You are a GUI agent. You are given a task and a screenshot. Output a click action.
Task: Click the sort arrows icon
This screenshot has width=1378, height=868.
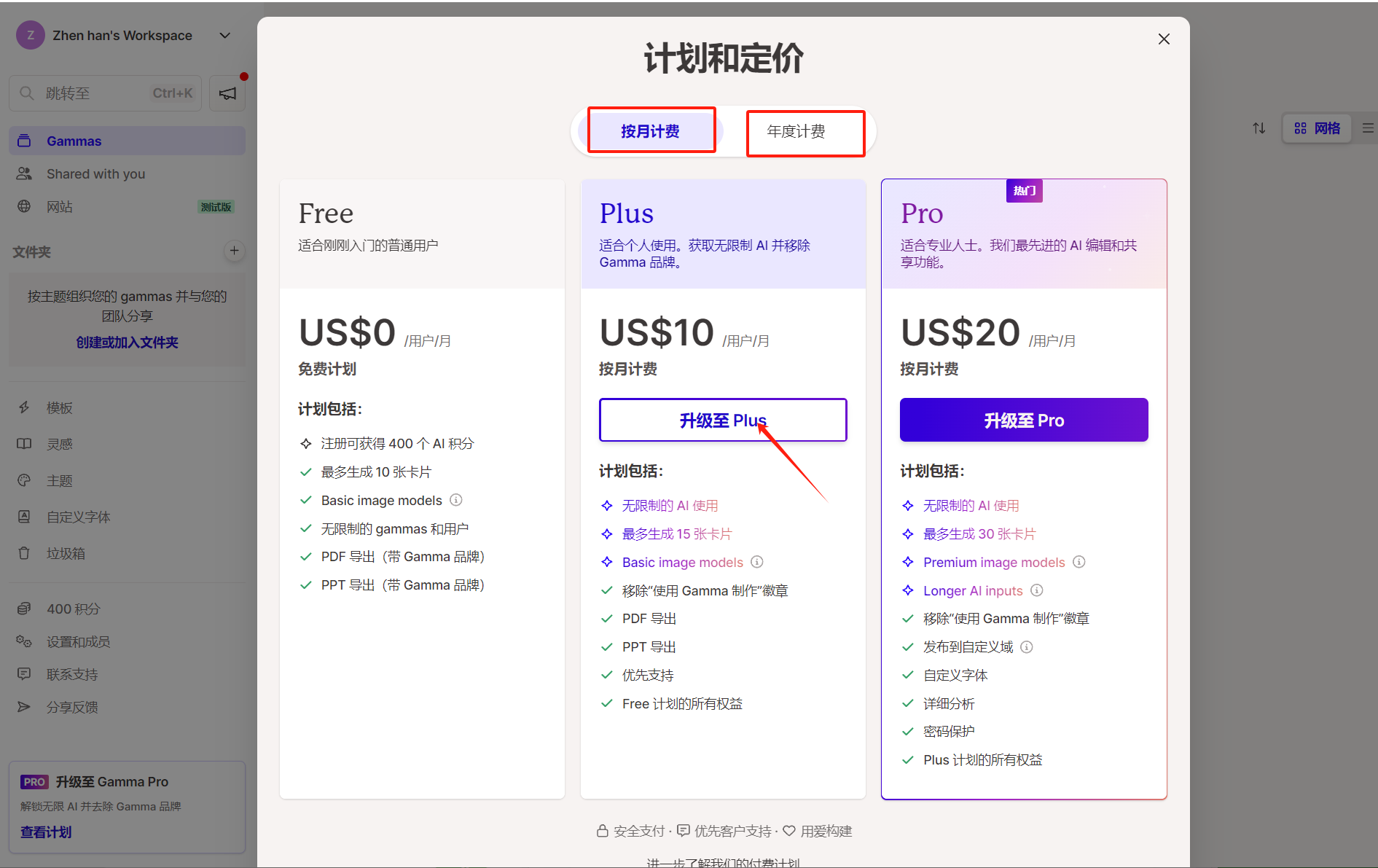coord(1259,128)
